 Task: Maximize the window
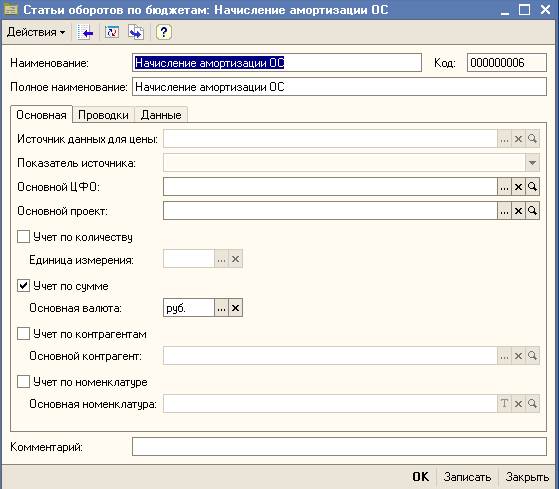524,9
